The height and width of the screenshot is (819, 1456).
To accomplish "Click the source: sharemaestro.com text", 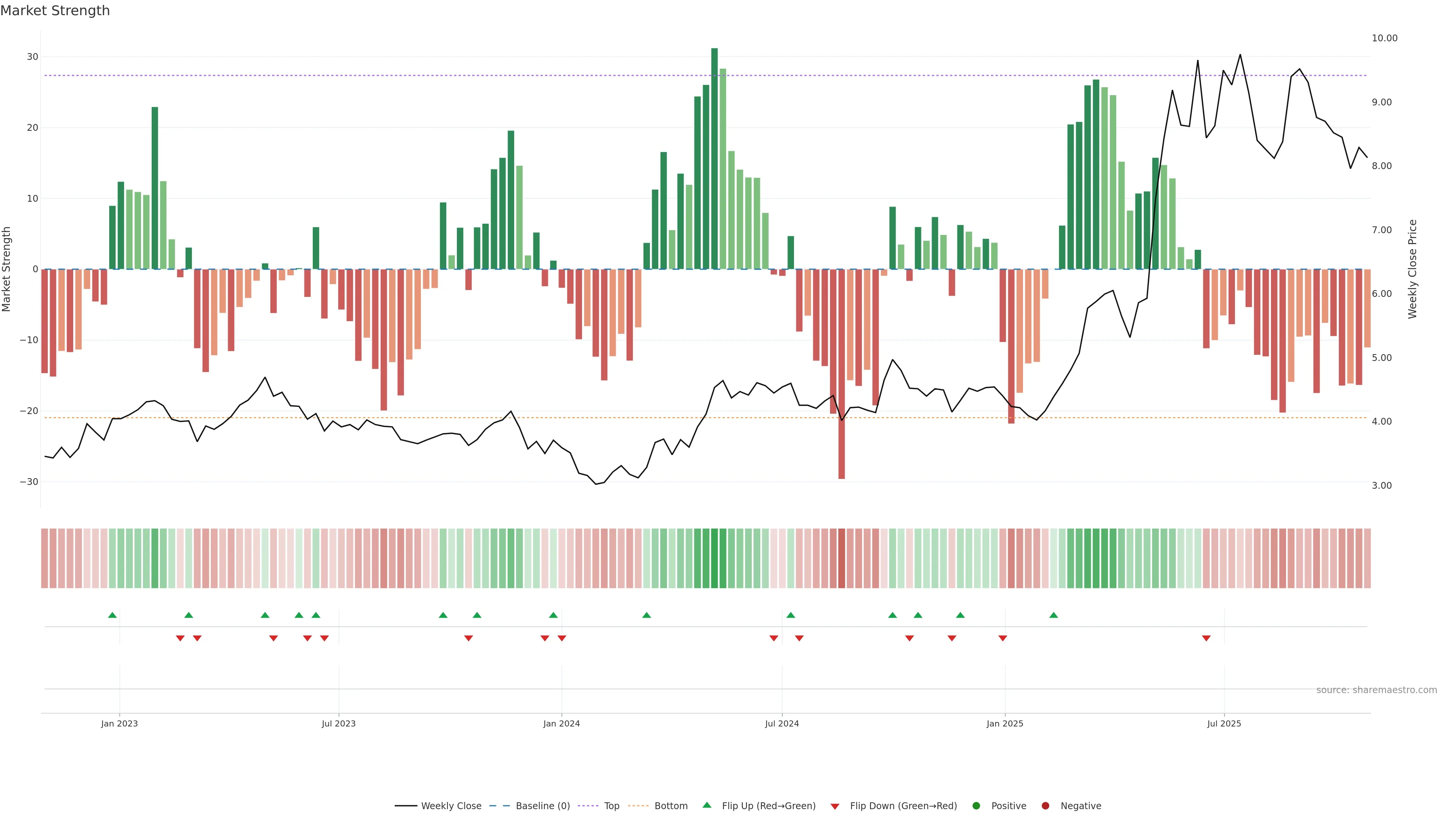I will coord(1376,690).
